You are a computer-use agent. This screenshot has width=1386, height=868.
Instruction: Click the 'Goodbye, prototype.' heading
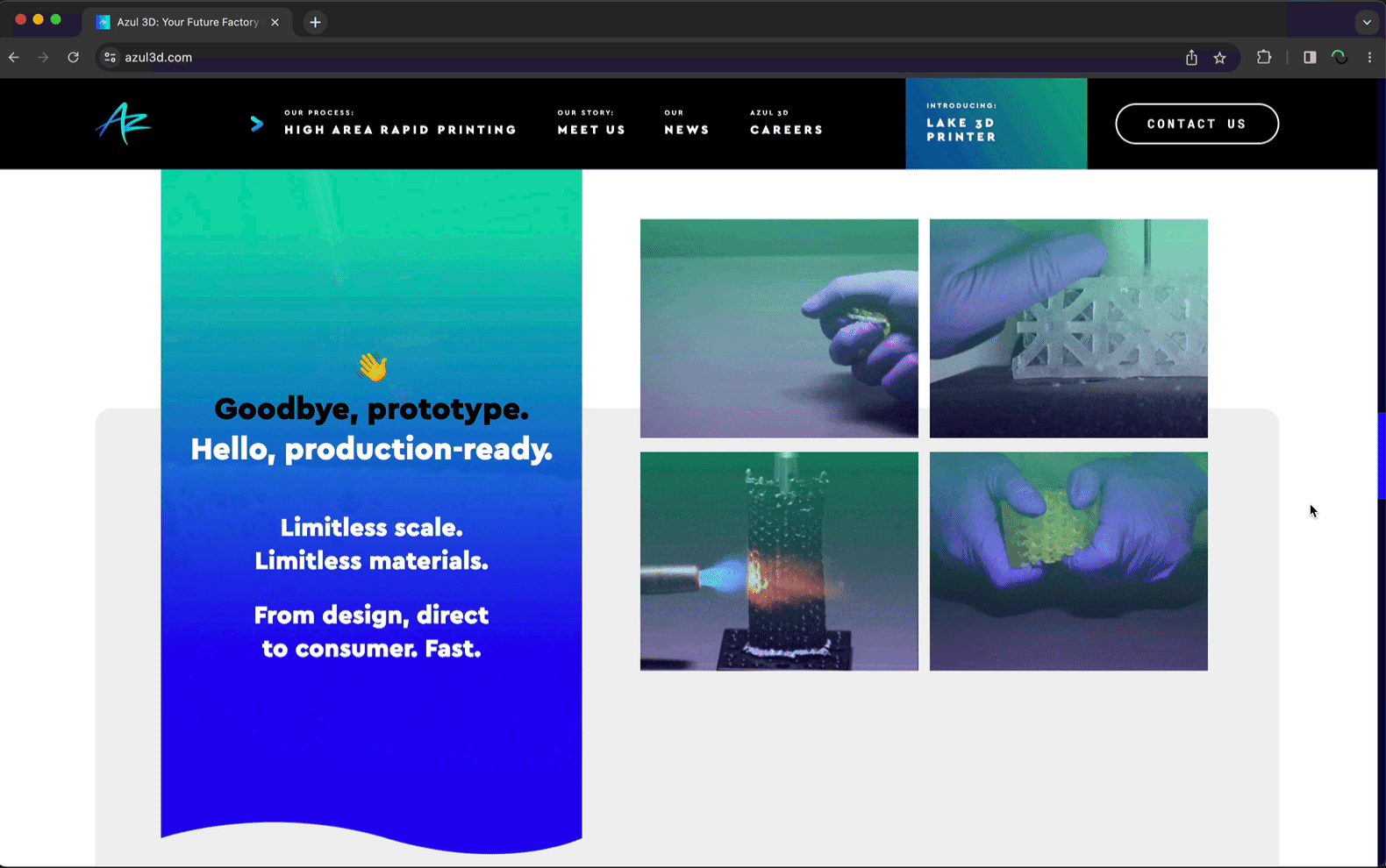tap(371, 409)
